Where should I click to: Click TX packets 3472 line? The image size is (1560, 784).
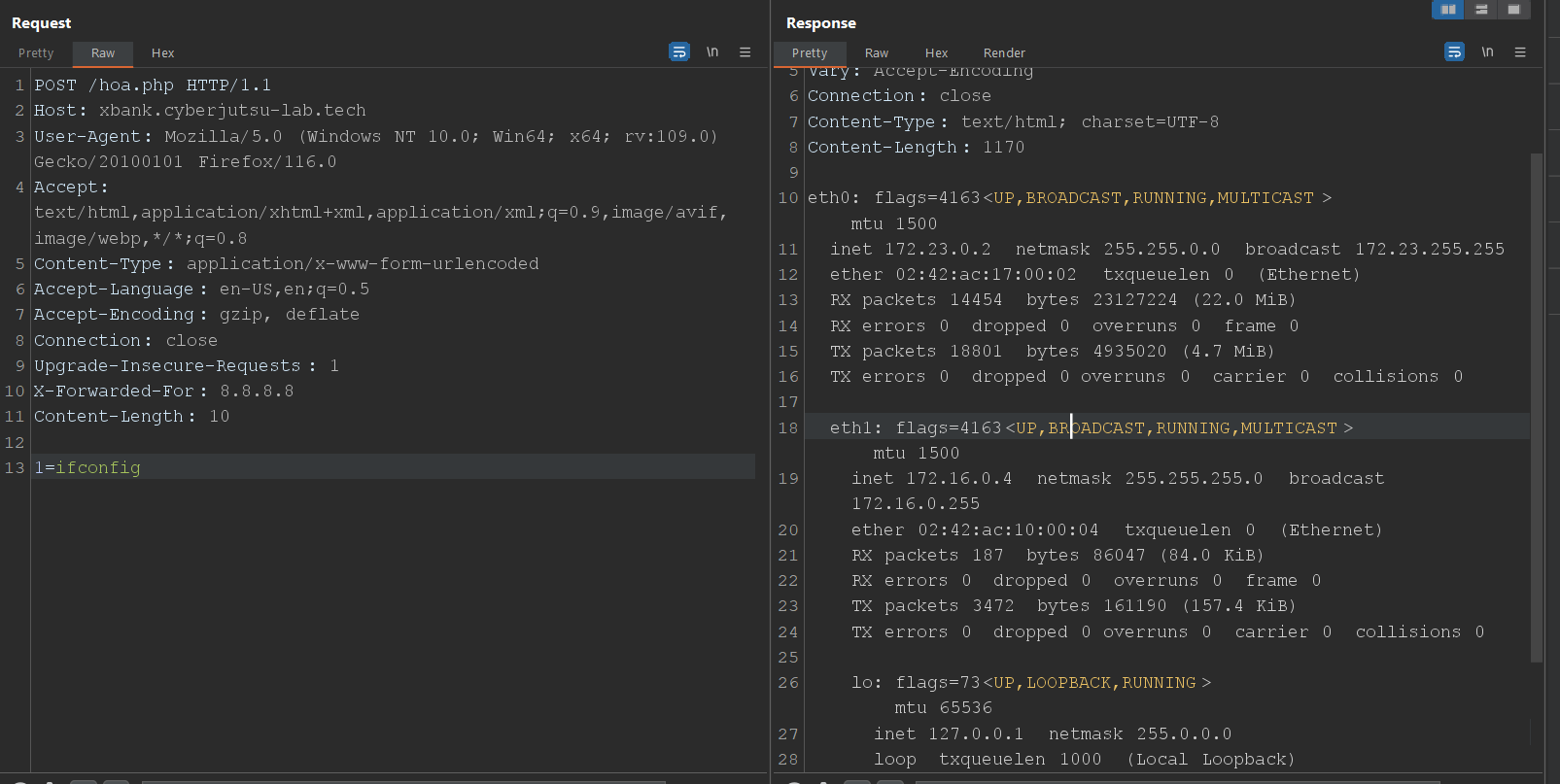click(1074, 605)
